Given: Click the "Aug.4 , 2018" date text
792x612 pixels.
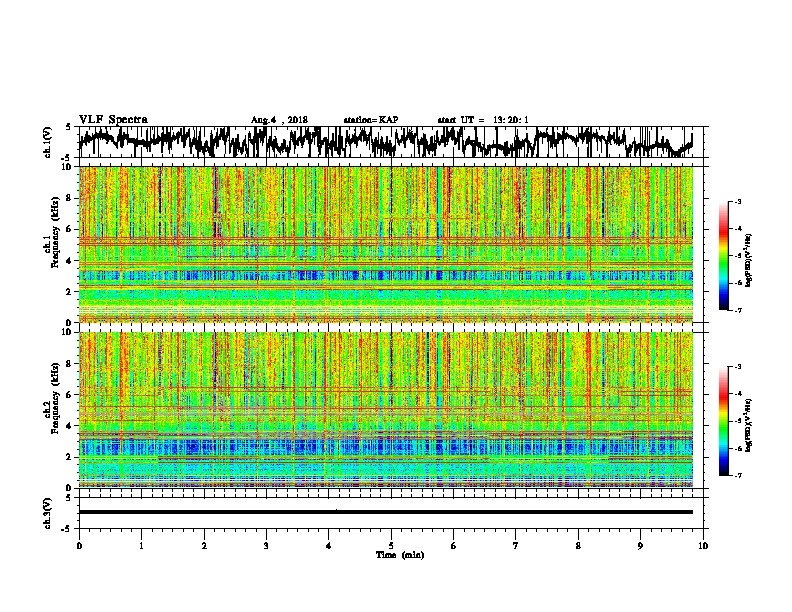Looking at the screenshot, I should (x=279, y=120).
